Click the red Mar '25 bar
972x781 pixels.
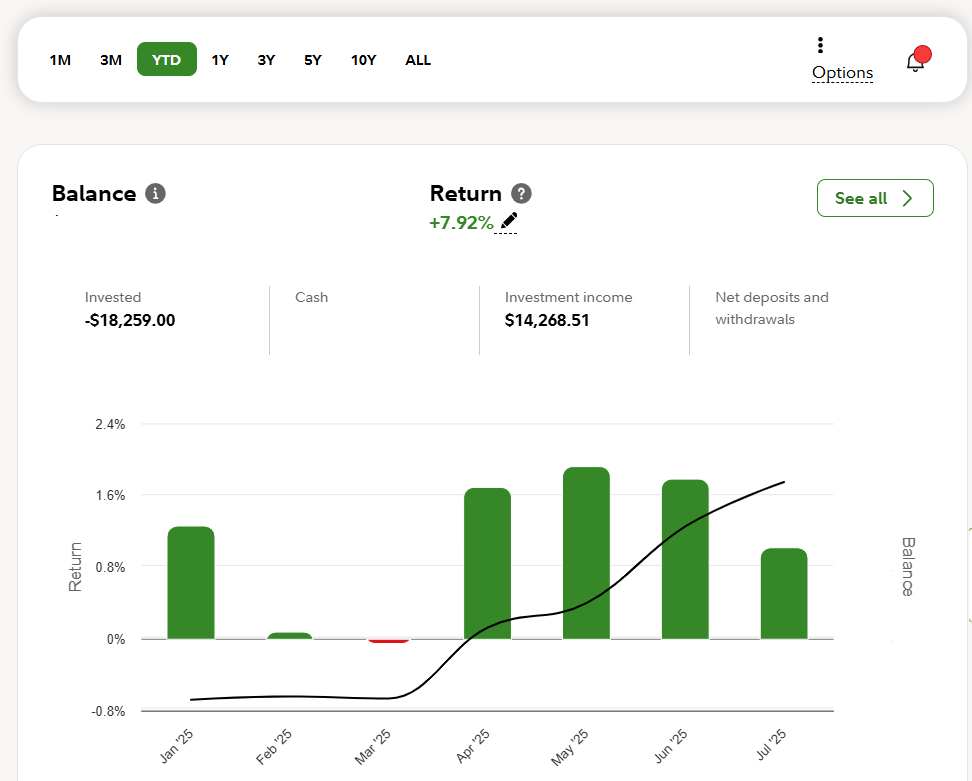coord(388,640)
